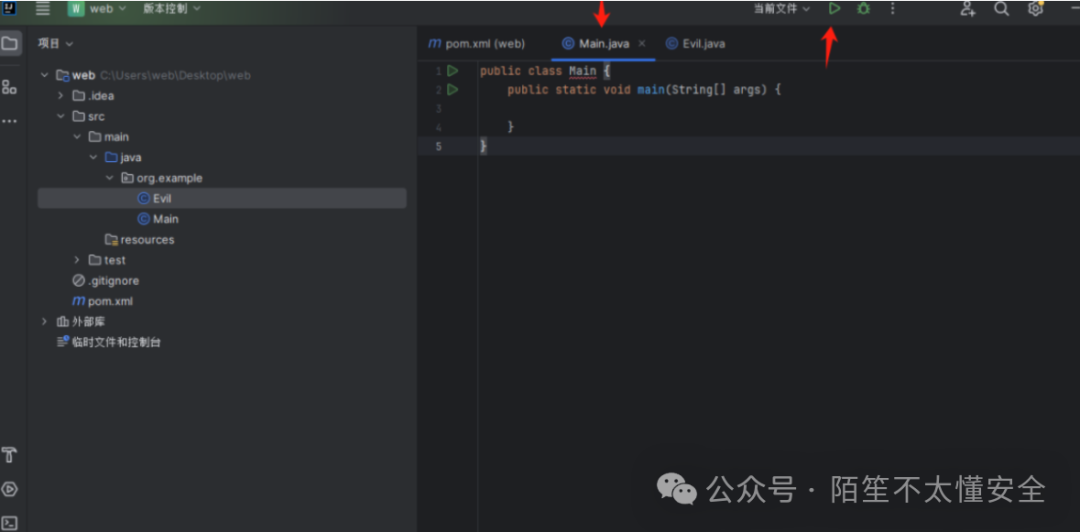Image resolution: width=1080 pixels, height=532 pixels.
Task: Collapse the org.example package
Action: click(x=110, y=178)
